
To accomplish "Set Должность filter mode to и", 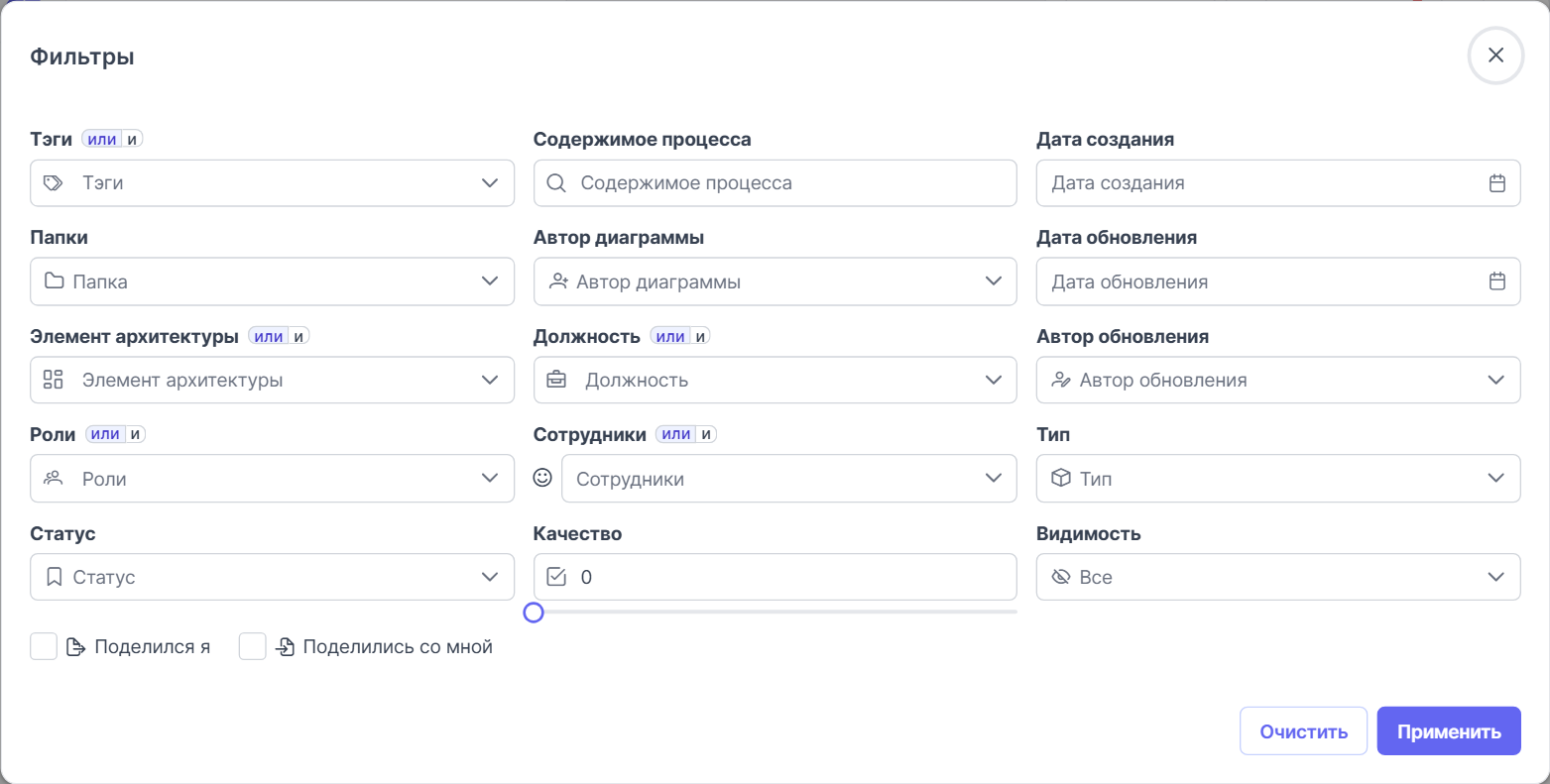I will pos(700,337).
